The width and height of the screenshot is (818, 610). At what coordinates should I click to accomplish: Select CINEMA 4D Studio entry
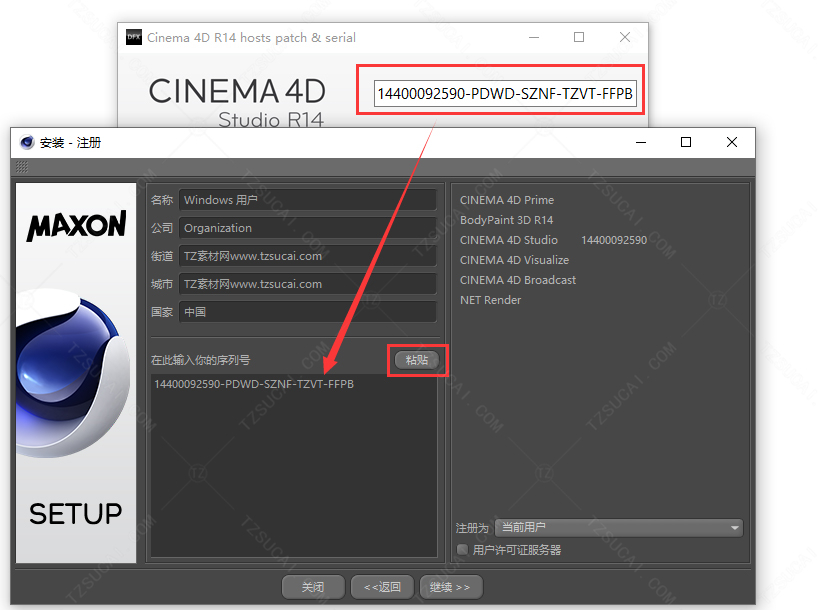click(x=509, y=240)
